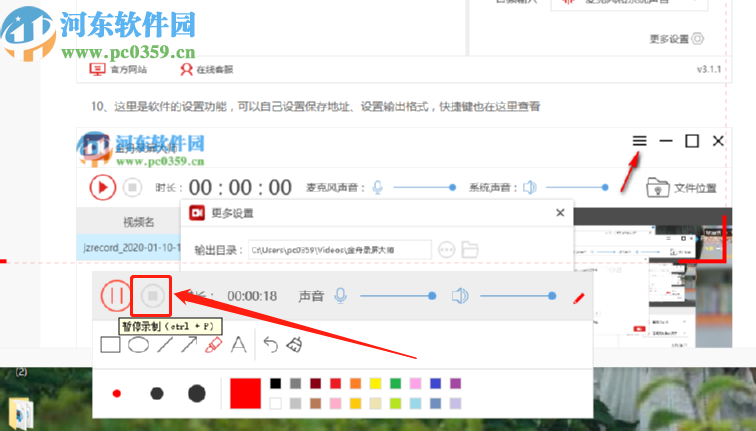Image resolution: width=756 pixels, height=431 pixels.
Task: Pick the light blue color swatch
Action: (x=415, y=403)
